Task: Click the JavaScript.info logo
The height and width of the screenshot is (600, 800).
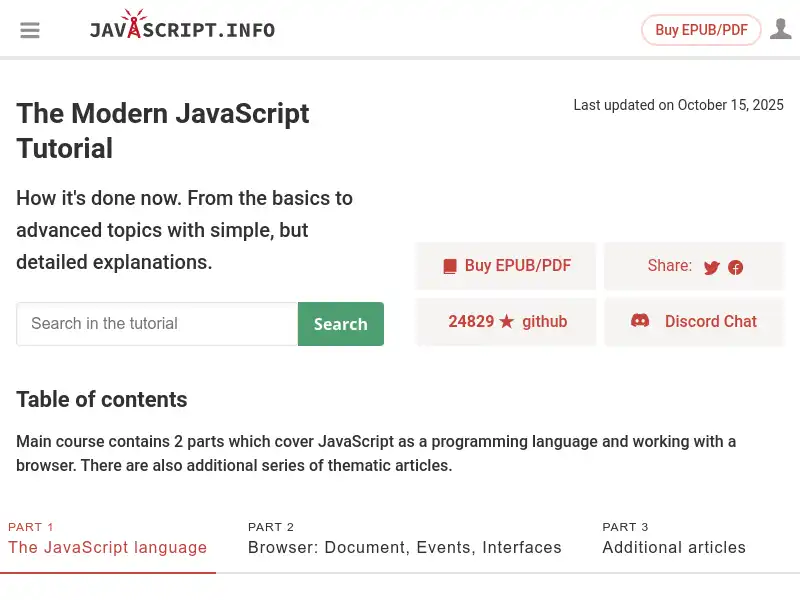Action: pos(182,29)
